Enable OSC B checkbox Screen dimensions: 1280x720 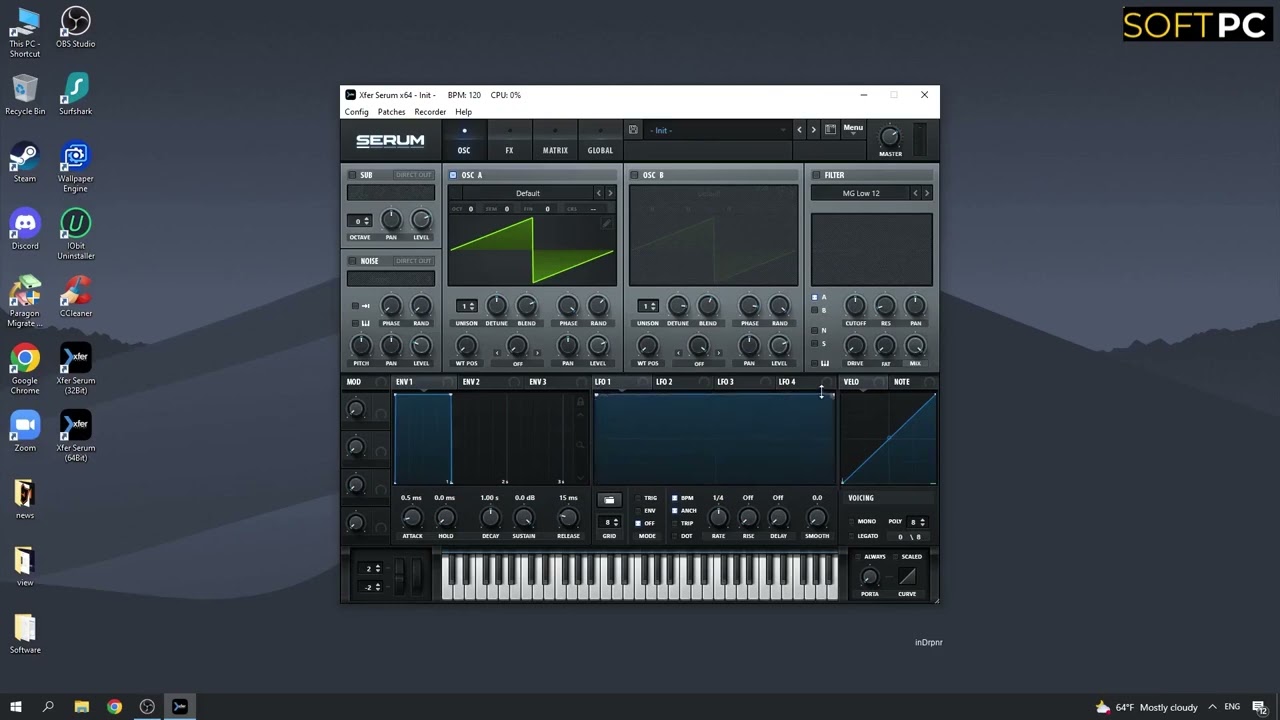(x=634, y=175)
